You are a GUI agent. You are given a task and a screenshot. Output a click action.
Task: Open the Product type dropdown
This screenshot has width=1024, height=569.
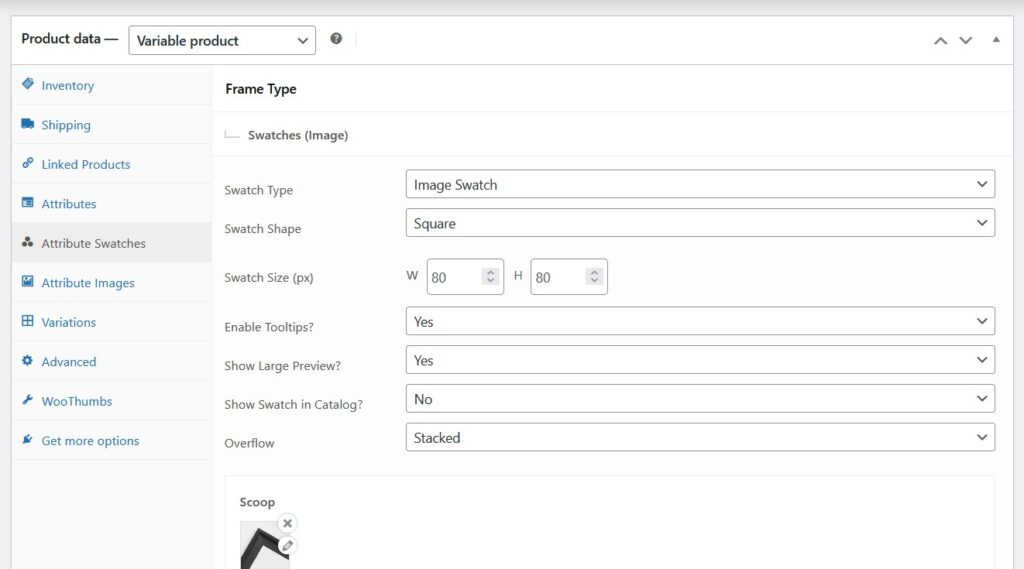pos(222,41)
